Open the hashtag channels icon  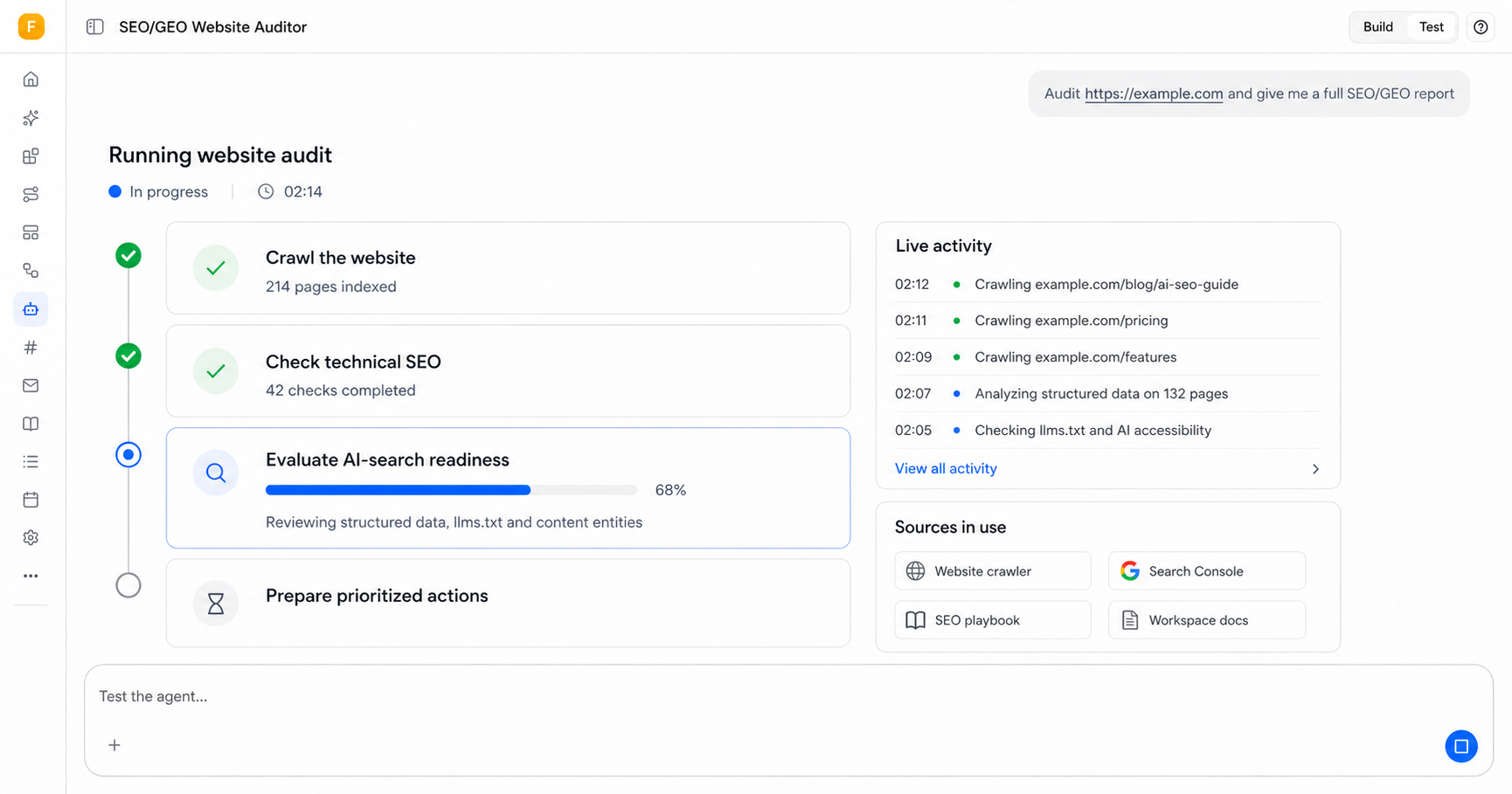coord(31,348)
